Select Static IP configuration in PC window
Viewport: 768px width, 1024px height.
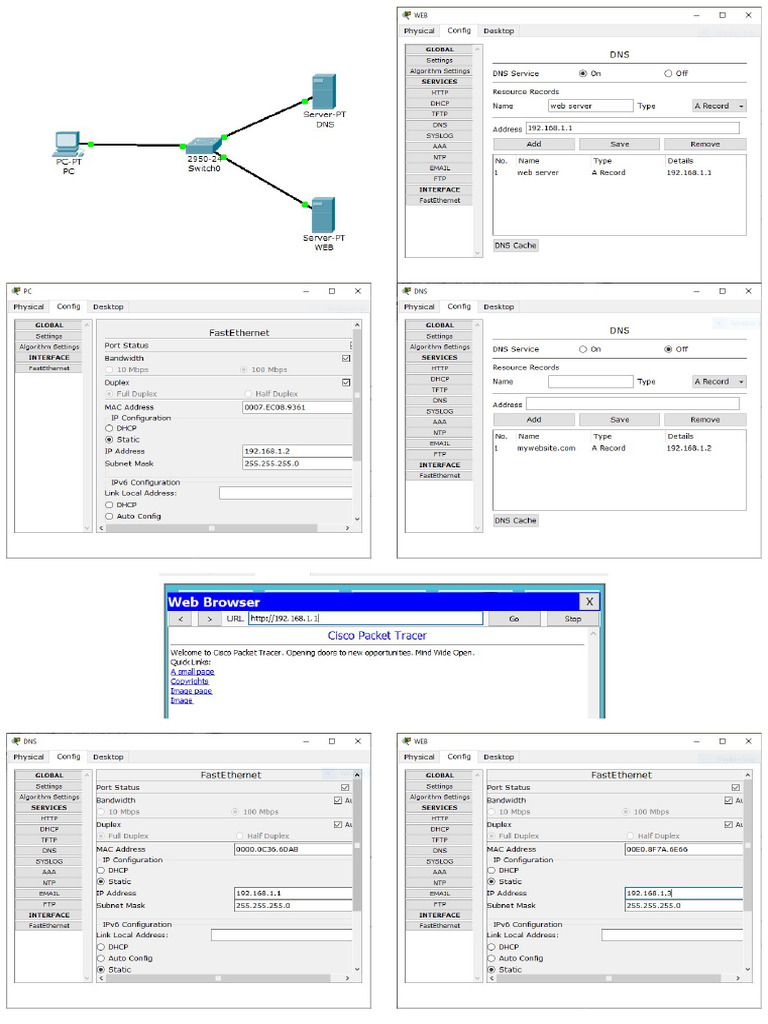tap(109, 440)
